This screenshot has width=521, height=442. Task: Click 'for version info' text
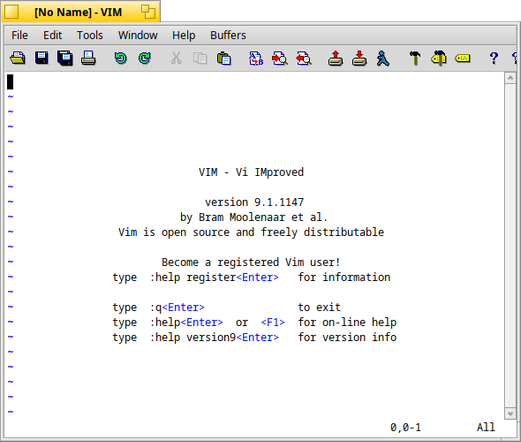click(x=347, y=337)
